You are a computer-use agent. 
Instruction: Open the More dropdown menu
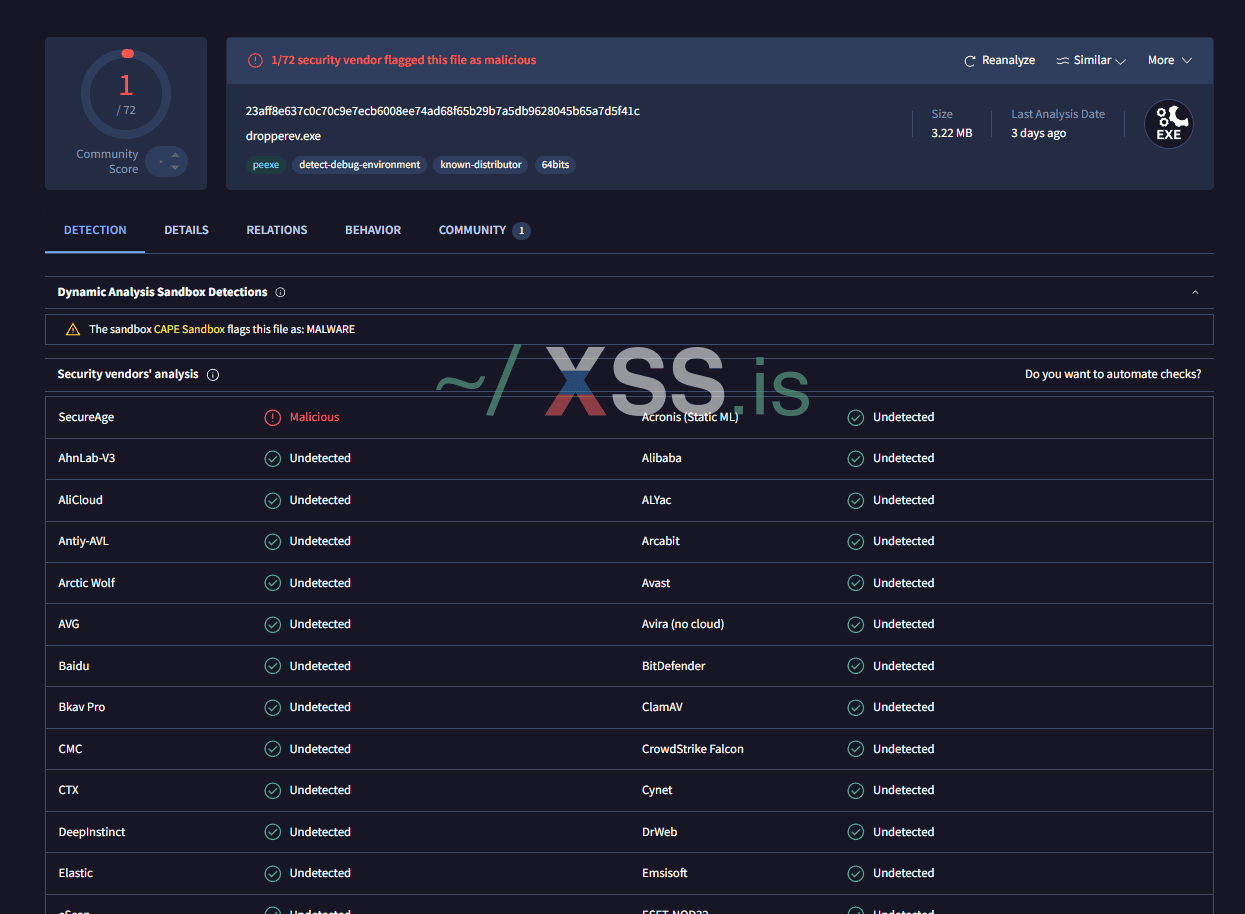[x=1169, y=61]
